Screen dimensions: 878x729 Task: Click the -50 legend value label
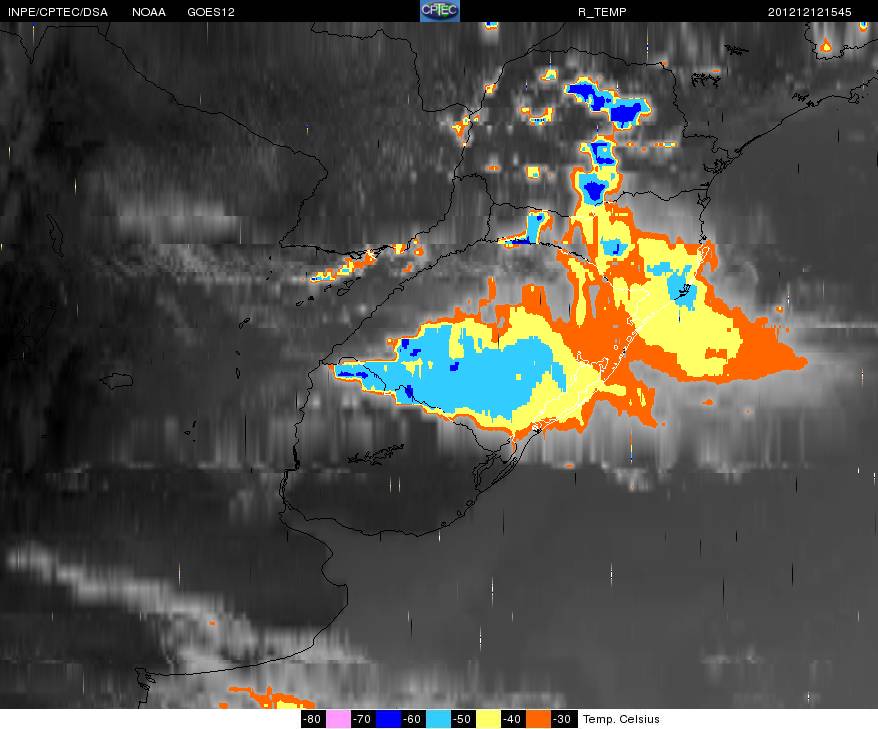click(x=463, y=719)
